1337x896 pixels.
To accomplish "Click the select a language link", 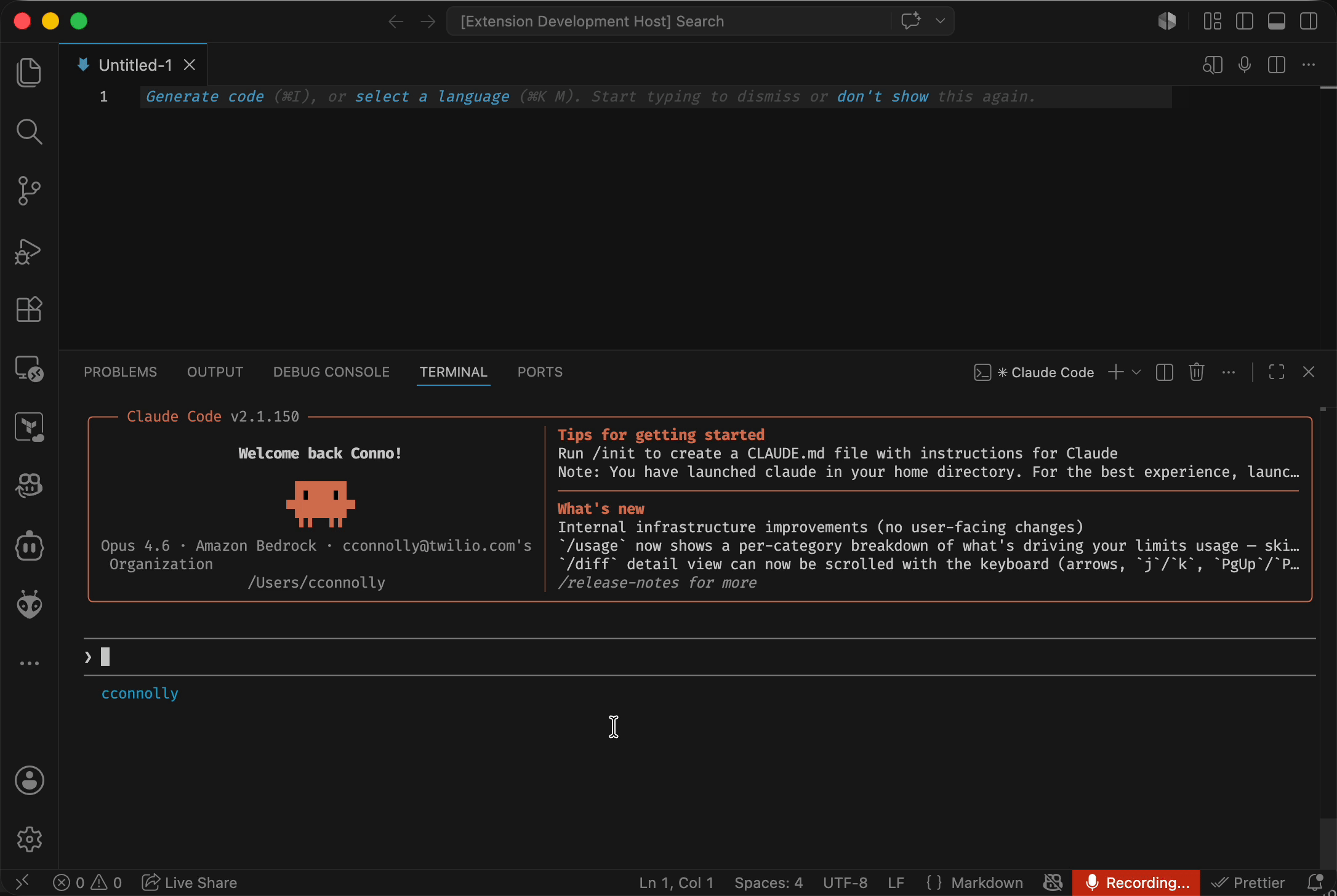I will (432, 97).
